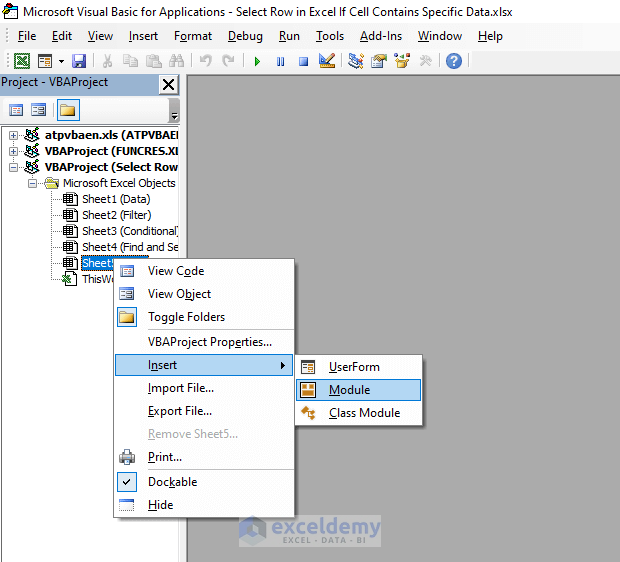Viewport: 620px width, 562px height.
Task: Click the Cut scissors icon
Action: [x=107, y=61]
